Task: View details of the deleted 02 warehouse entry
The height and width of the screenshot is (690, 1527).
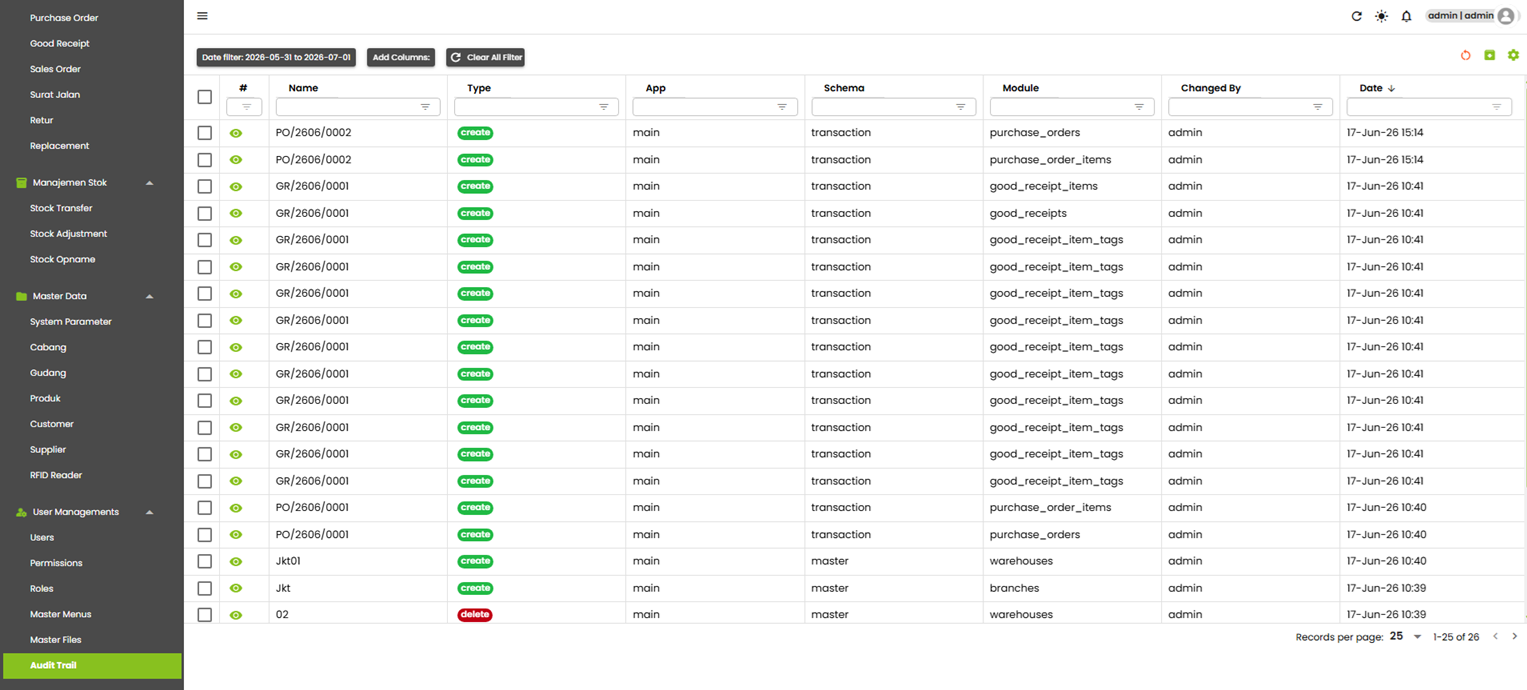Action: click(236, 615)
